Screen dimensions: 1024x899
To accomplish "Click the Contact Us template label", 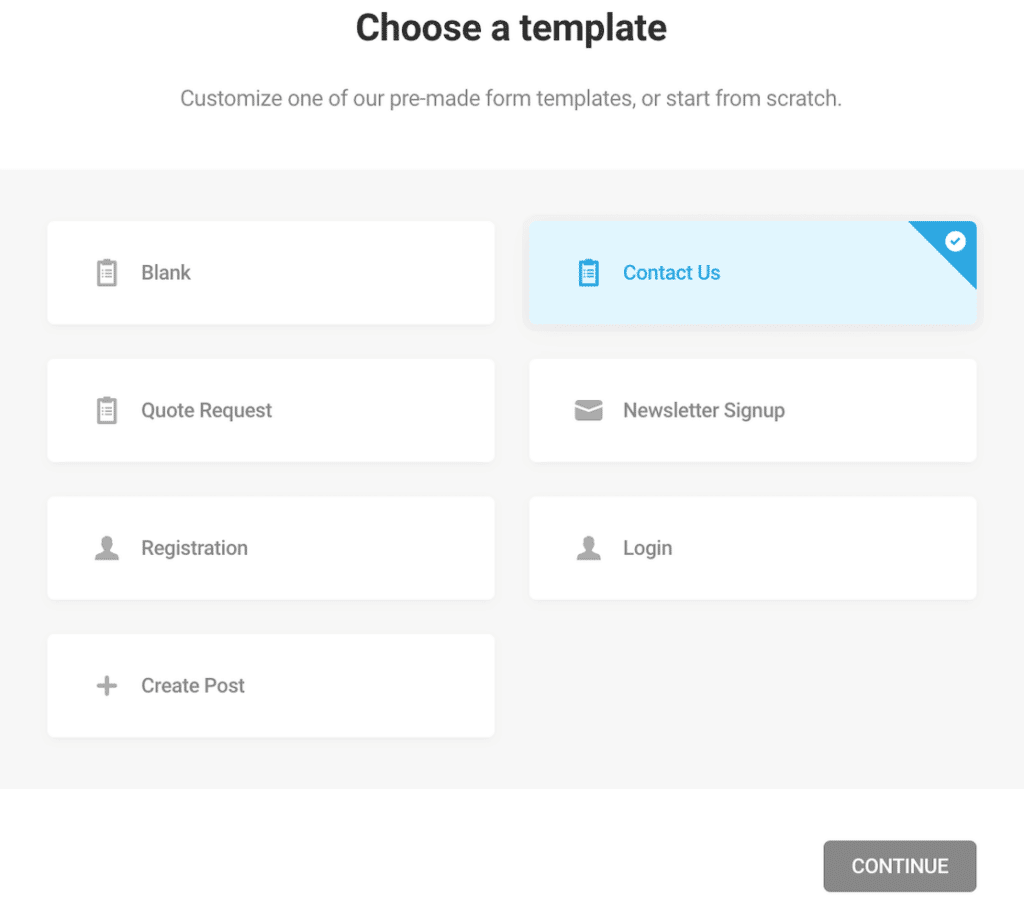I will [x=671, y=272].
